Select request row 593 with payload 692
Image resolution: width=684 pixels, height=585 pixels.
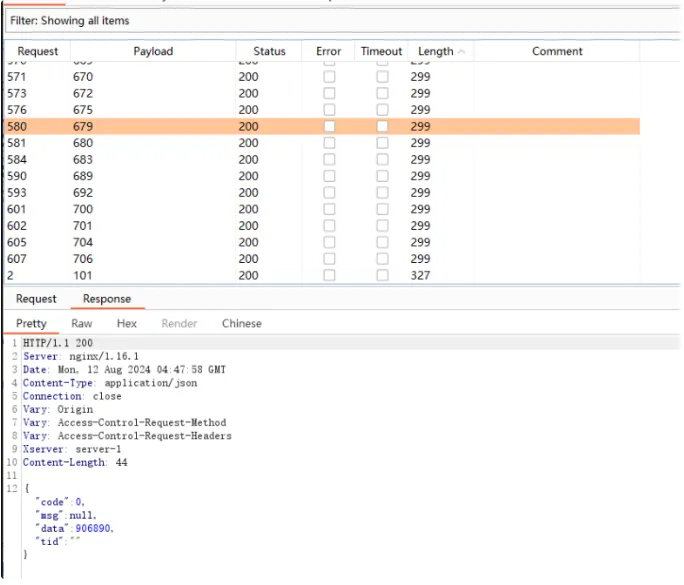[322, 193]
